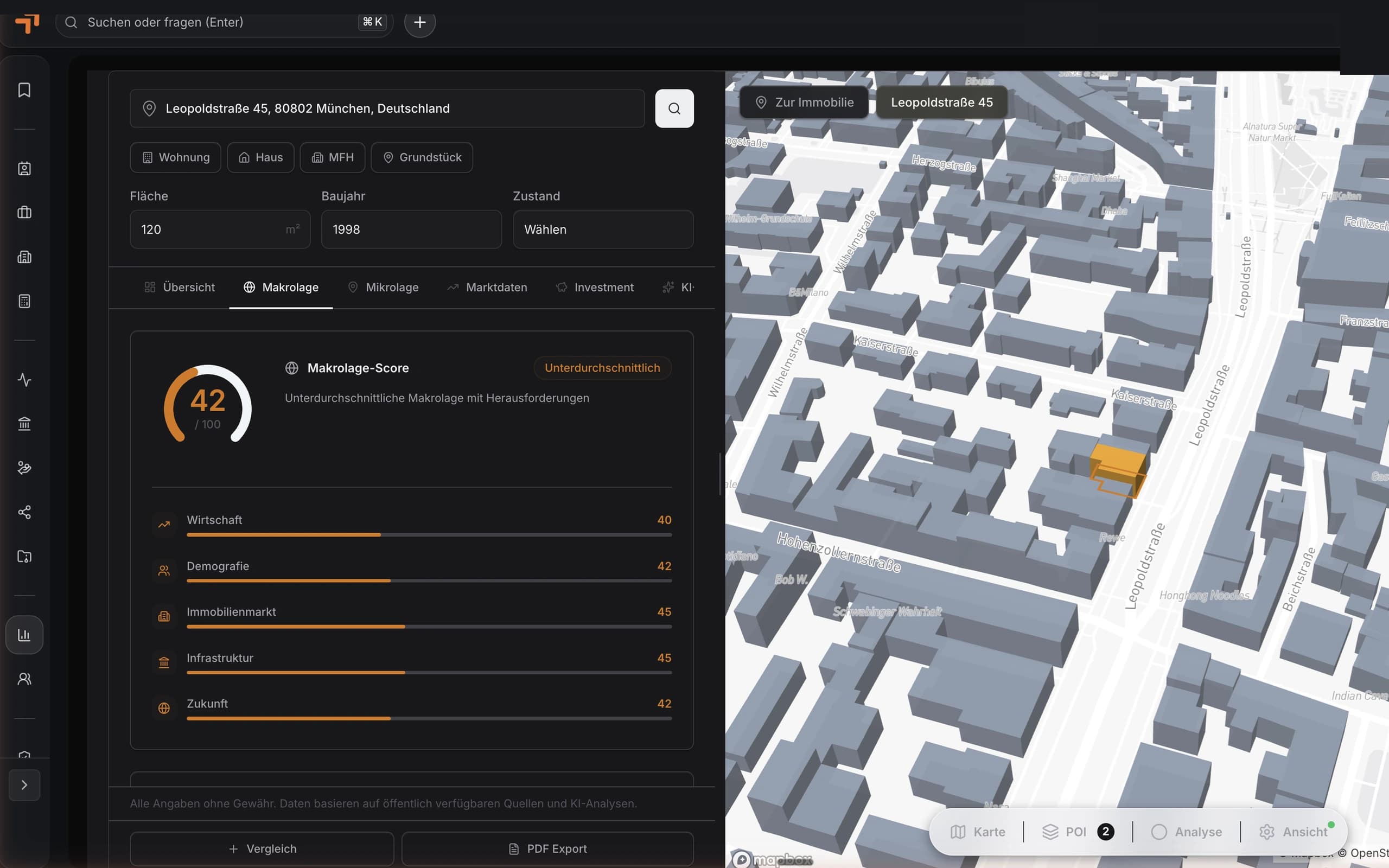Toggle the POI layers option
This screenshot has height=868, width=1389.
tap(1078, 832)
